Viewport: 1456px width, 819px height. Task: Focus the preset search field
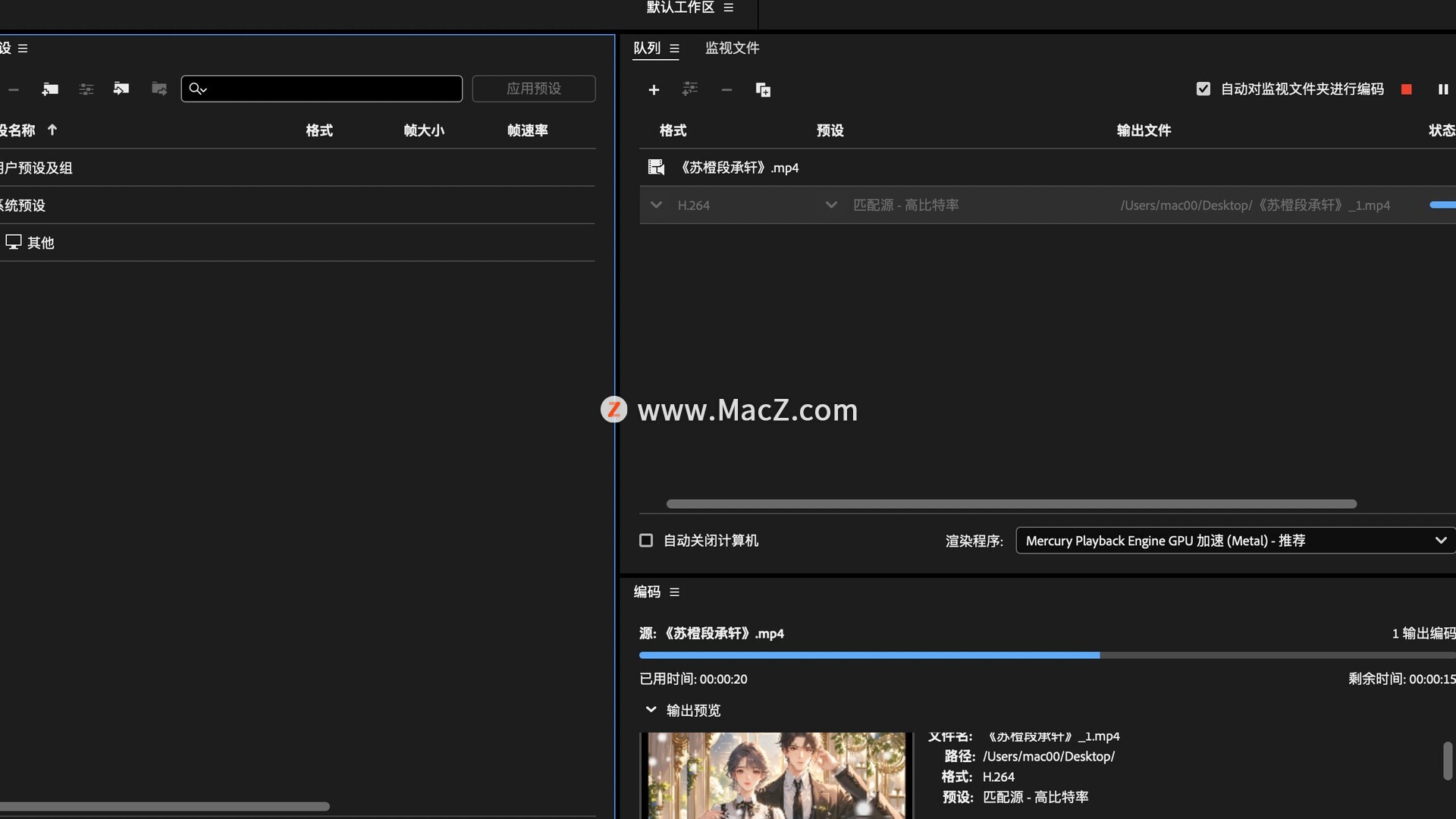click(x=322, y=89)
